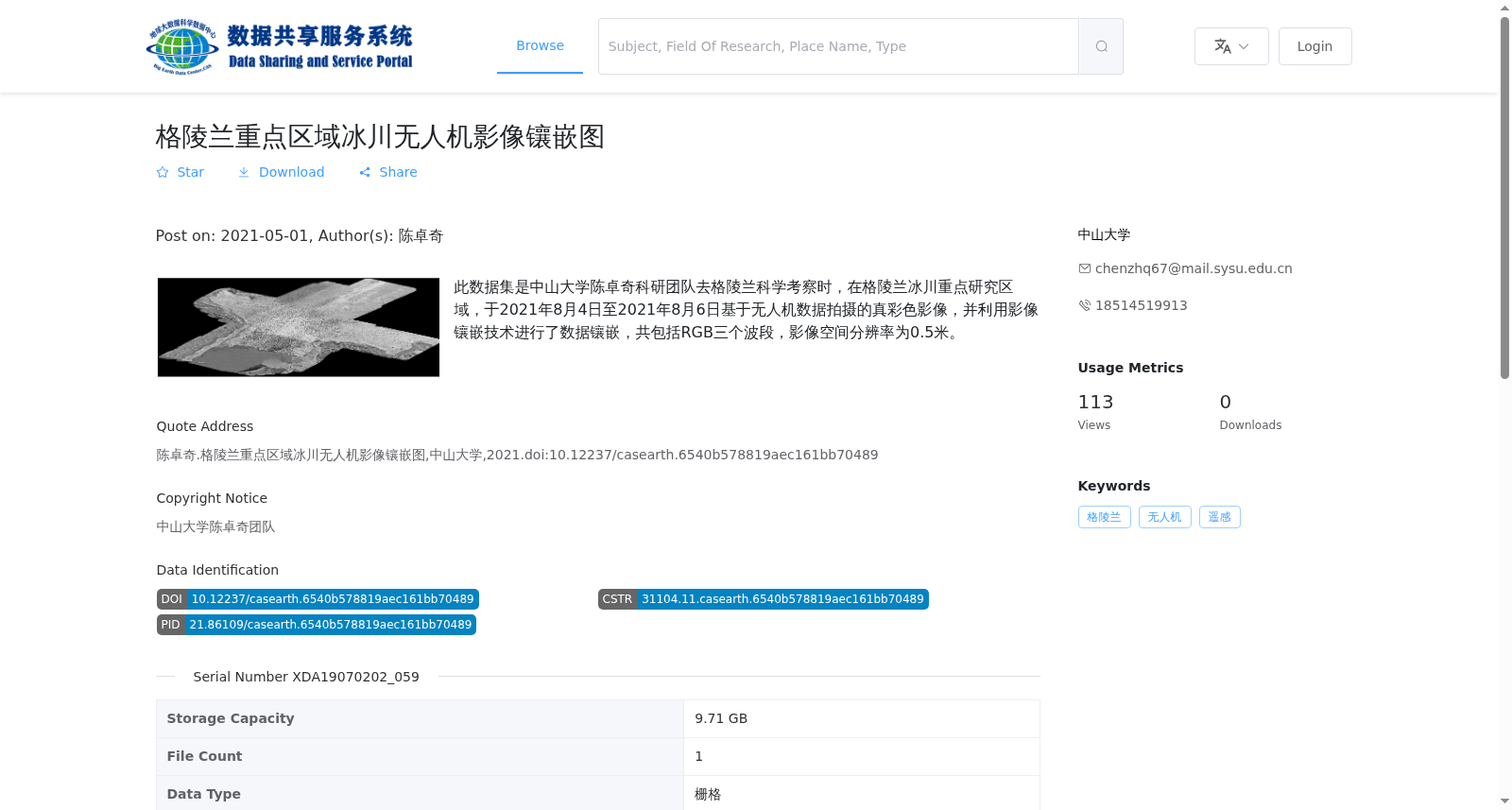Click the 0 Downloads metric

1250,412
